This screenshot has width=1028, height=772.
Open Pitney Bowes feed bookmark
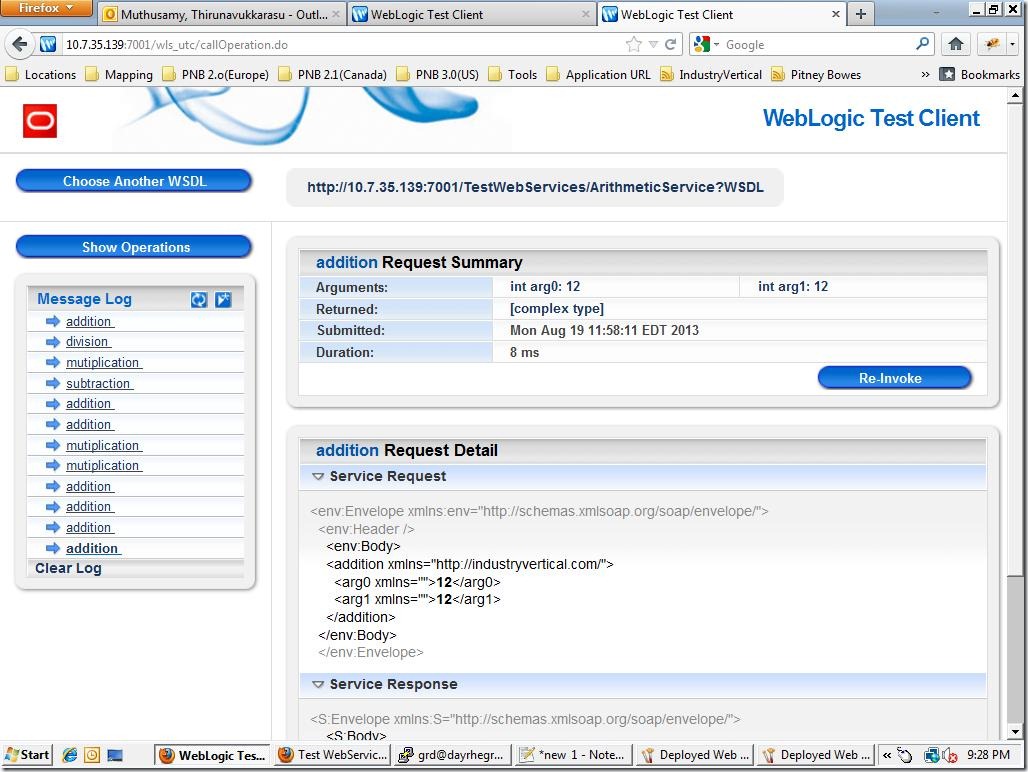[x=816, y=75]
